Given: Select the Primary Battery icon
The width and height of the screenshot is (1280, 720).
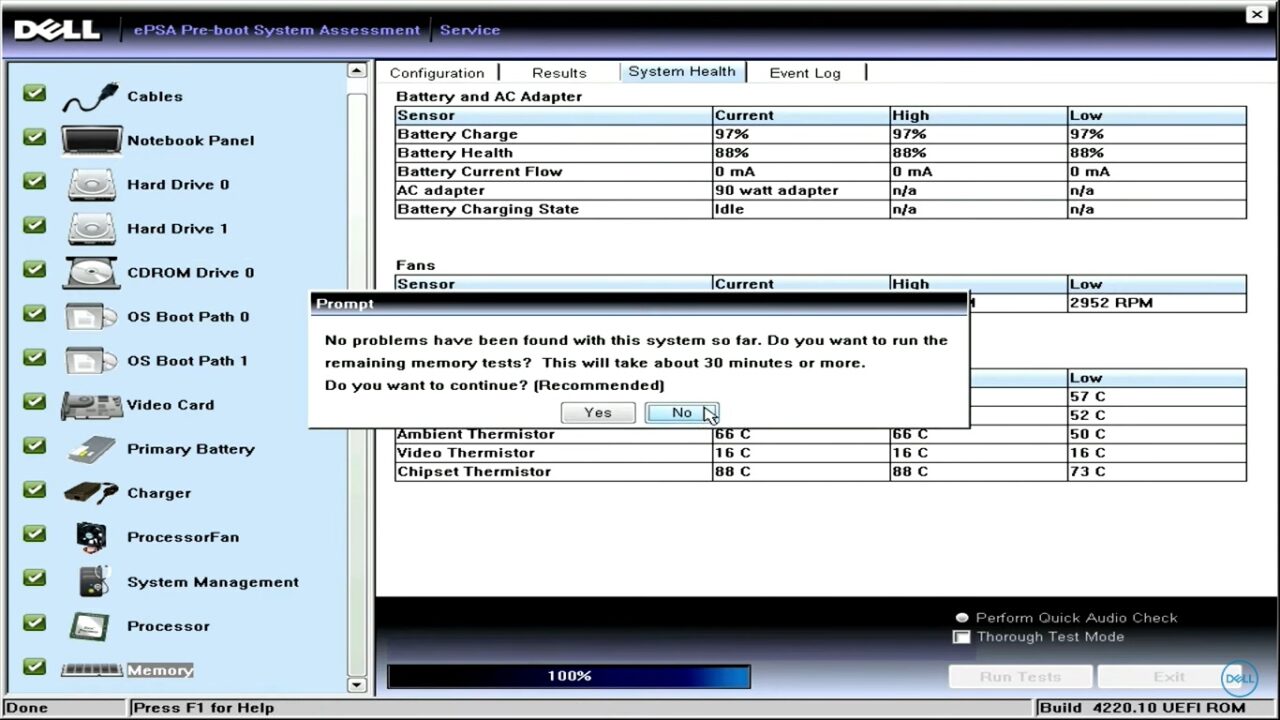Looking at the screenshot, I should coord(91,449).
